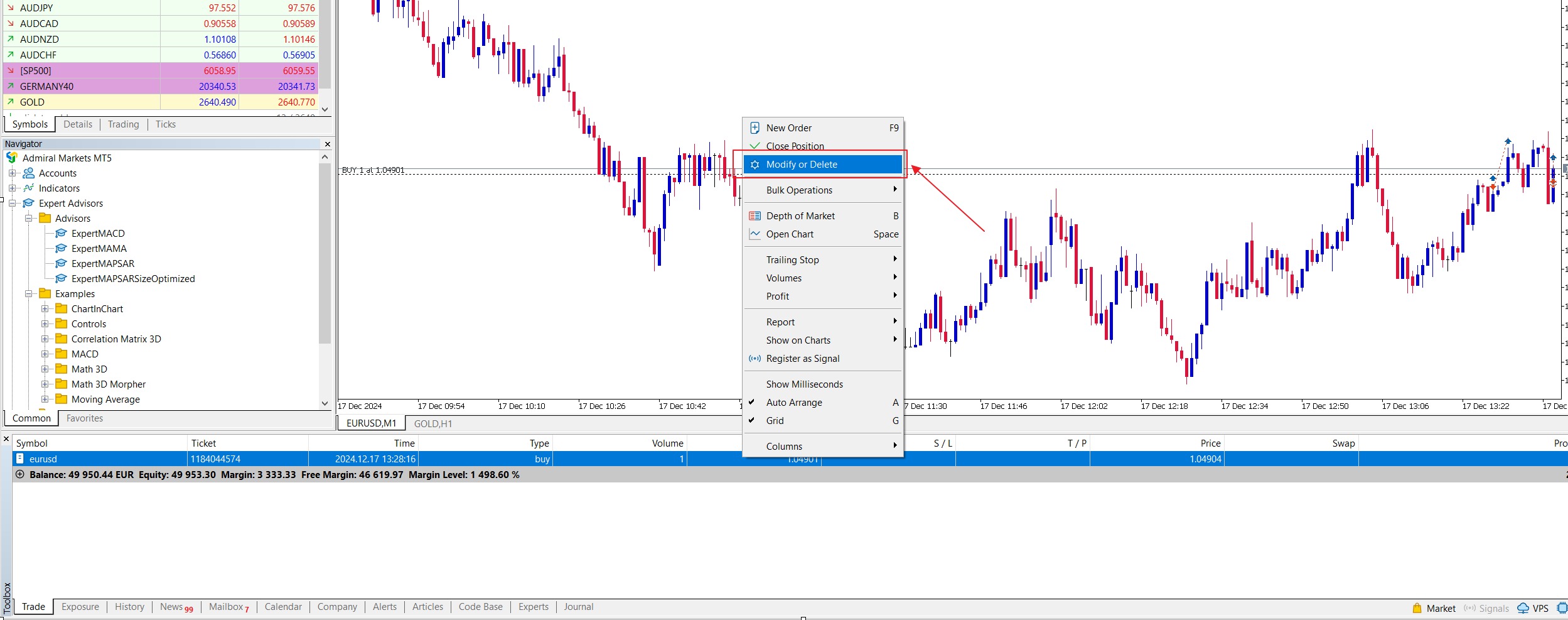Close the Navigator panel
This screenshot has height=620, width=1568.
point(327,144)
